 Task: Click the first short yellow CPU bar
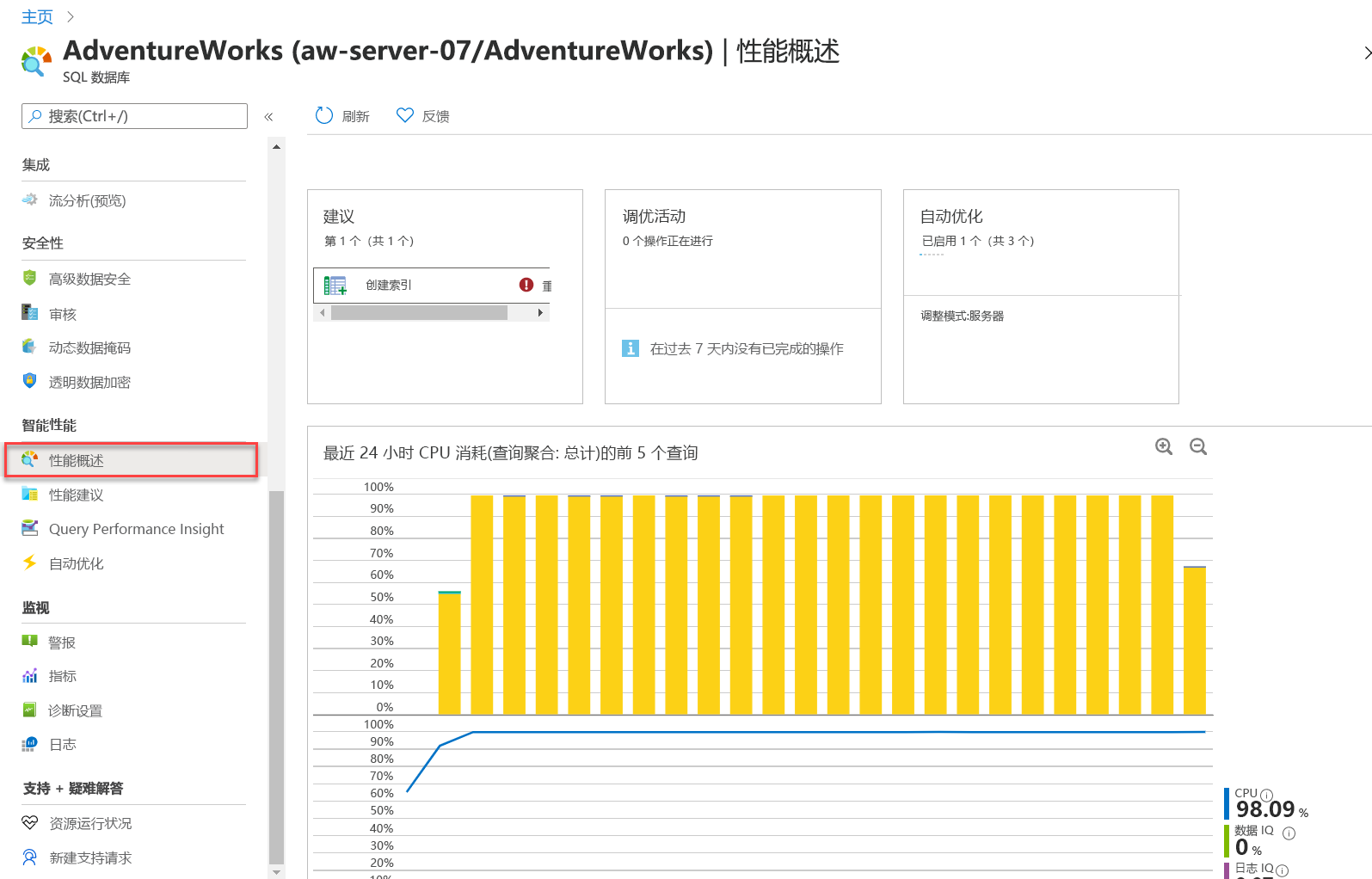[x=449, y=653]
